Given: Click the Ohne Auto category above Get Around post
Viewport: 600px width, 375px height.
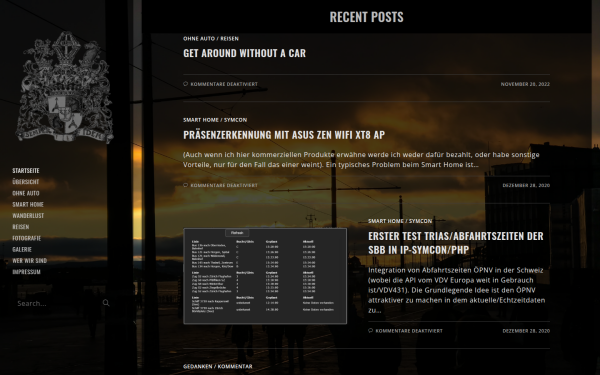Looking at the screenshot, I should pos(199,39).
